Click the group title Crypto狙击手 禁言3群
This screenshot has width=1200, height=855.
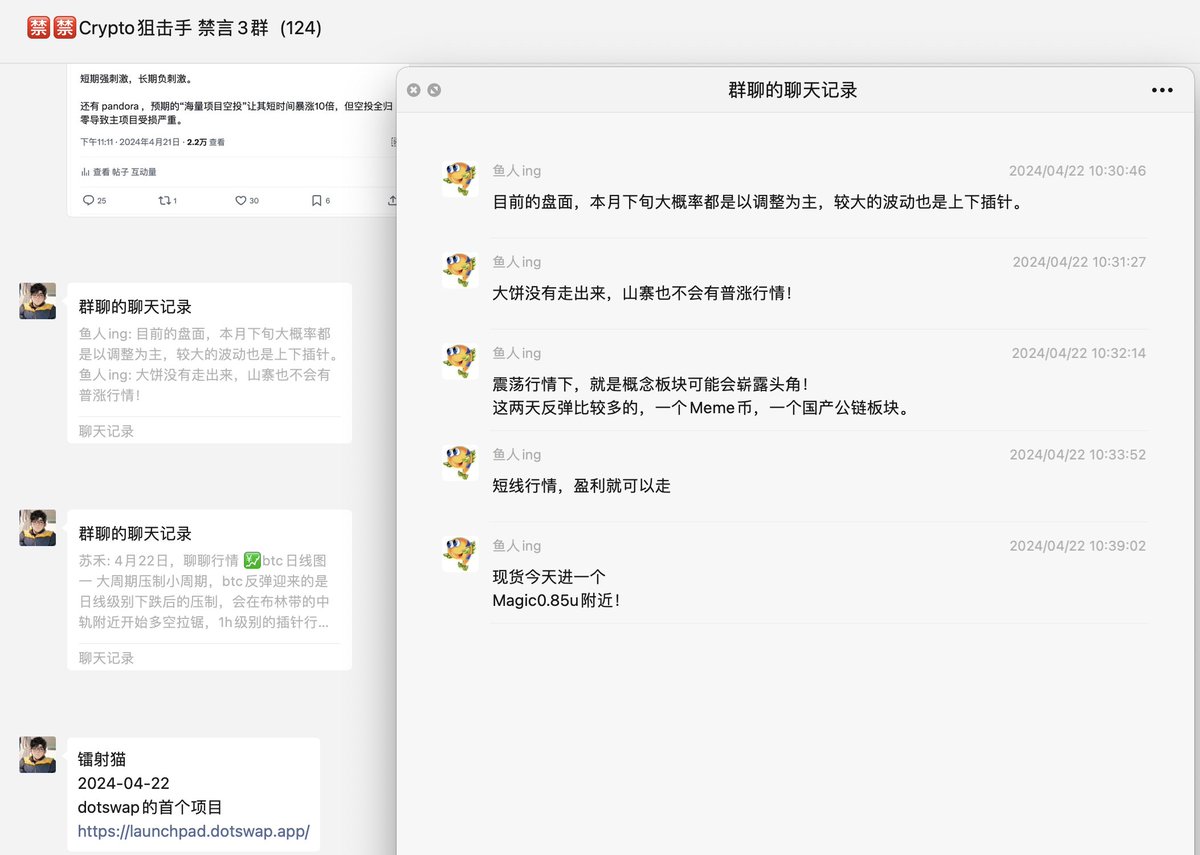[200, 29]
